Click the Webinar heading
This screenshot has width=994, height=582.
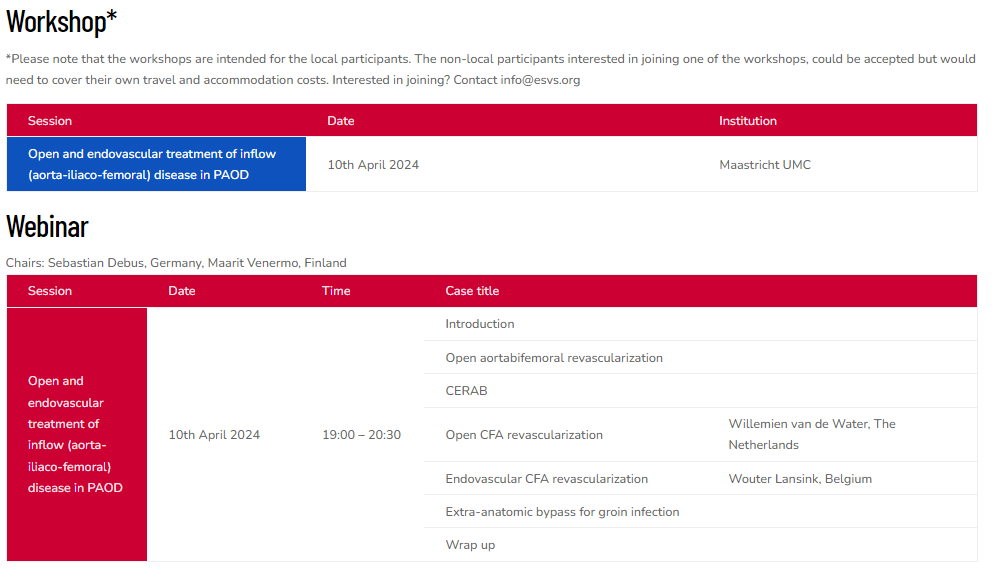point(47,227)
